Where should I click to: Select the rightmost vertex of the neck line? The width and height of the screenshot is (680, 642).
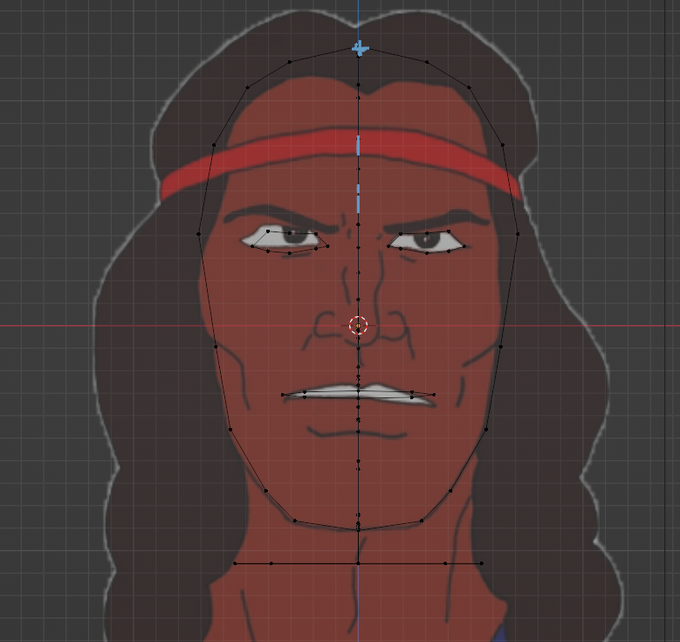[x=482, y=563]
